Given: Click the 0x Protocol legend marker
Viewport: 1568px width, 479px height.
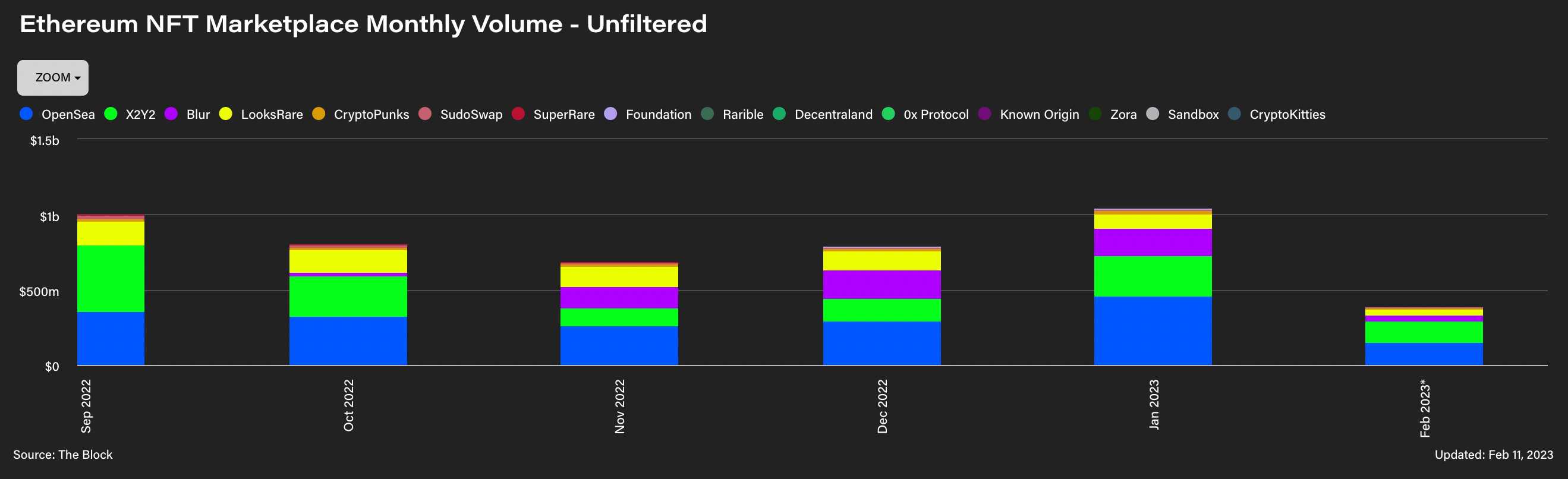Looking at the screenshot, I should click(889, 114).
